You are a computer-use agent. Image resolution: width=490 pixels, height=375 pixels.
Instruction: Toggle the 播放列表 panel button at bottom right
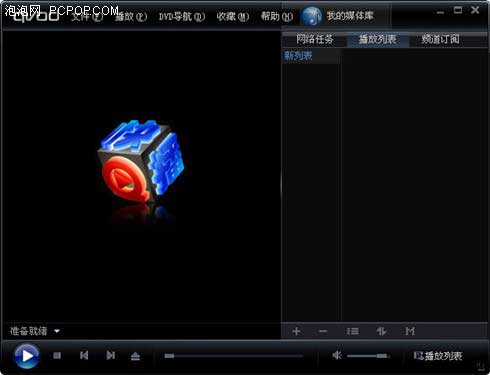pyautogui.click(x=438, y=356)
